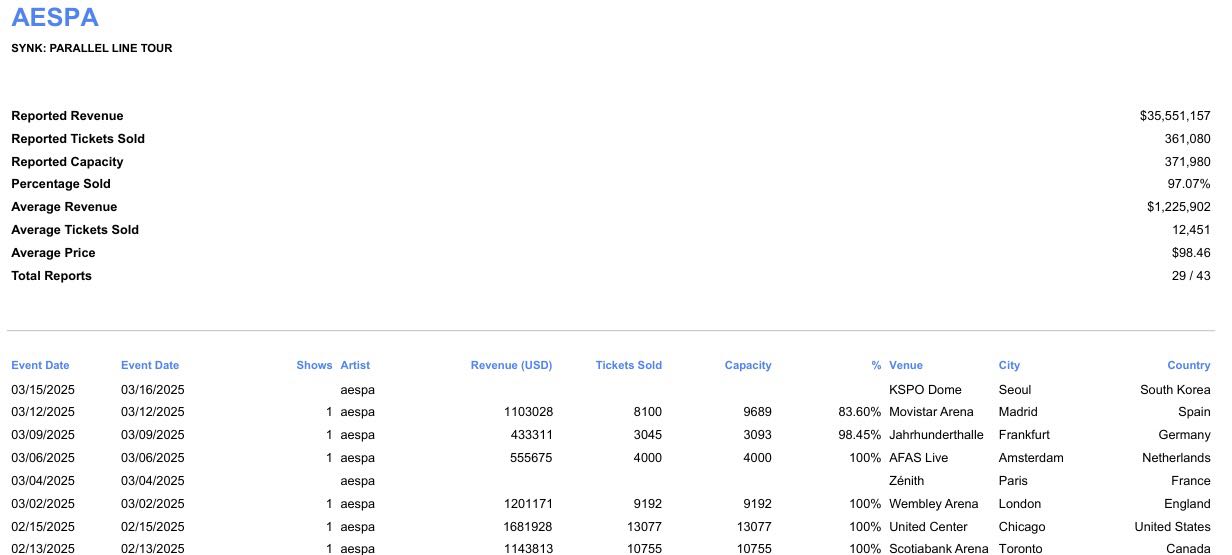Viewport: 1232px width, 555px height.
Task: Select the SYNK: PARALLEL LINE TOUR subtitle
Action: point(92,48)
